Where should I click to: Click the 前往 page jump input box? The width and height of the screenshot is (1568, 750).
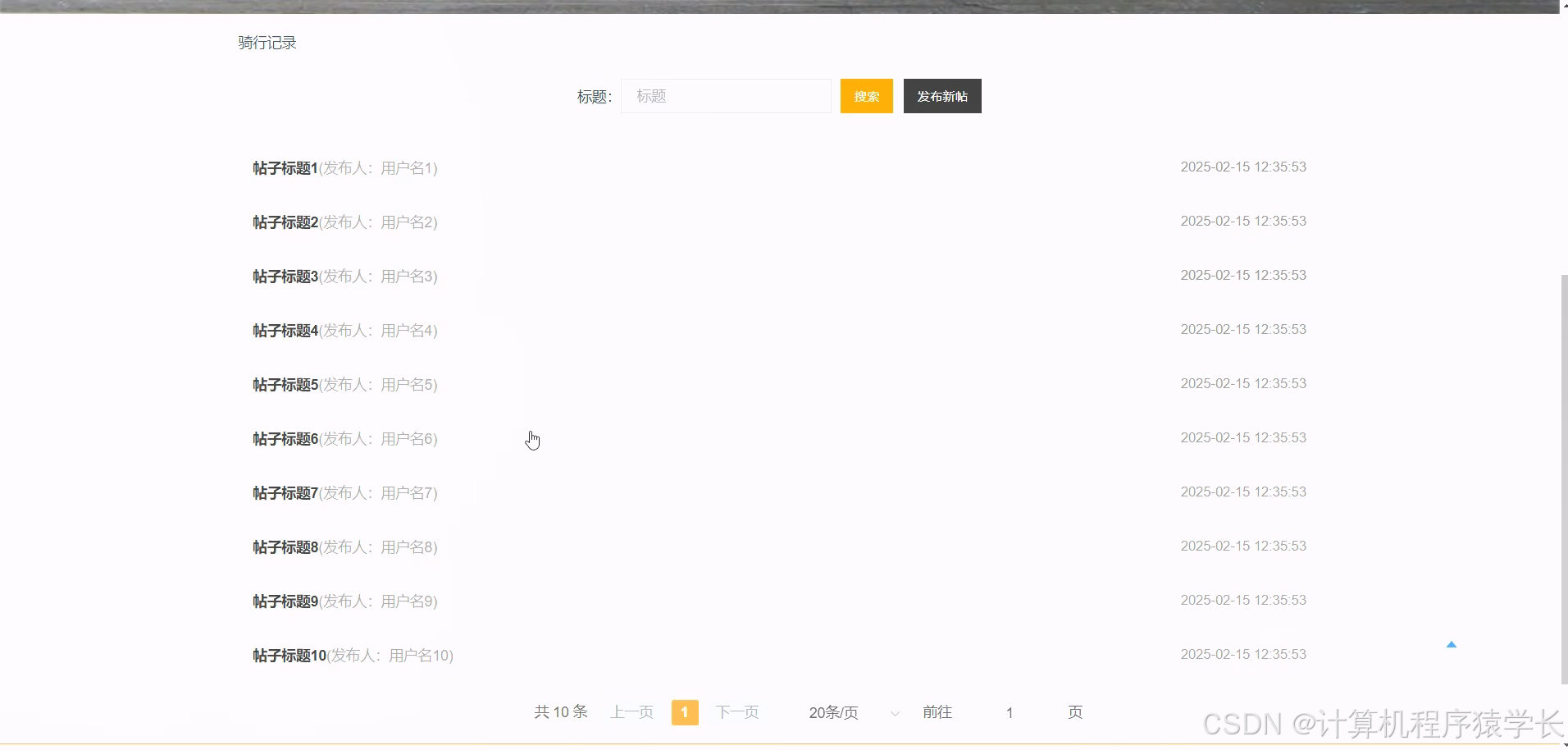coord(1009,712)
